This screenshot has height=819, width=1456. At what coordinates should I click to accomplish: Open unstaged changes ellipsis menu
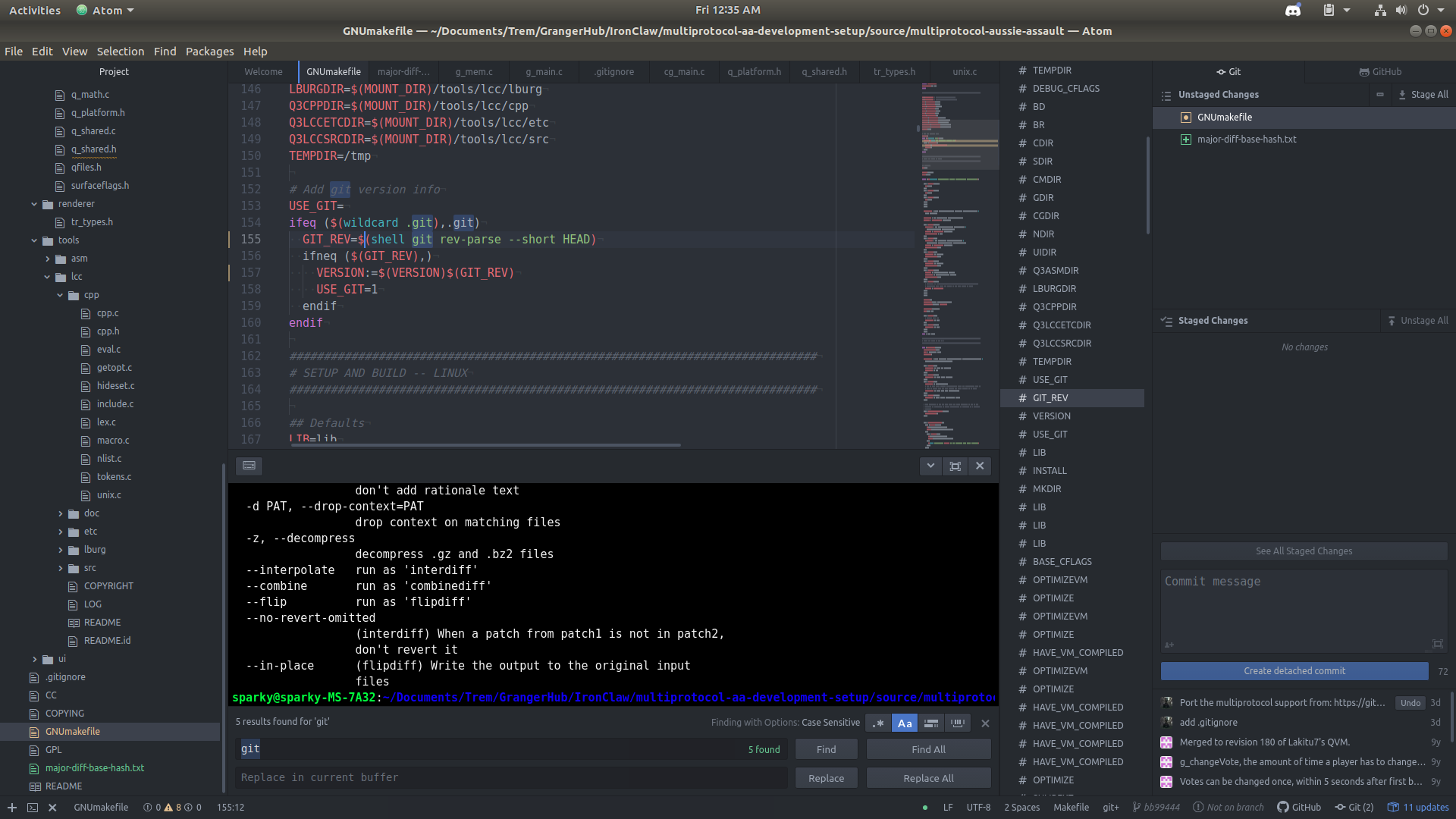point(1380,95)
